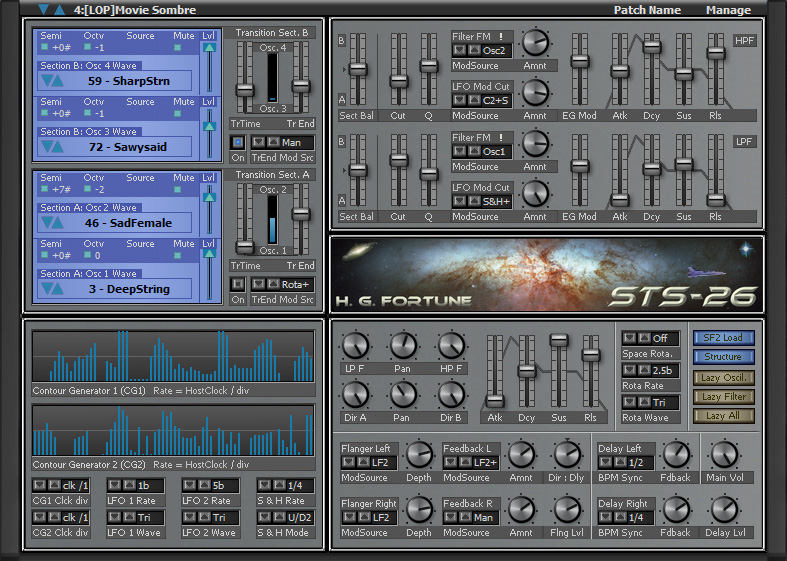Click the HPF filter type label

(744, 41)
